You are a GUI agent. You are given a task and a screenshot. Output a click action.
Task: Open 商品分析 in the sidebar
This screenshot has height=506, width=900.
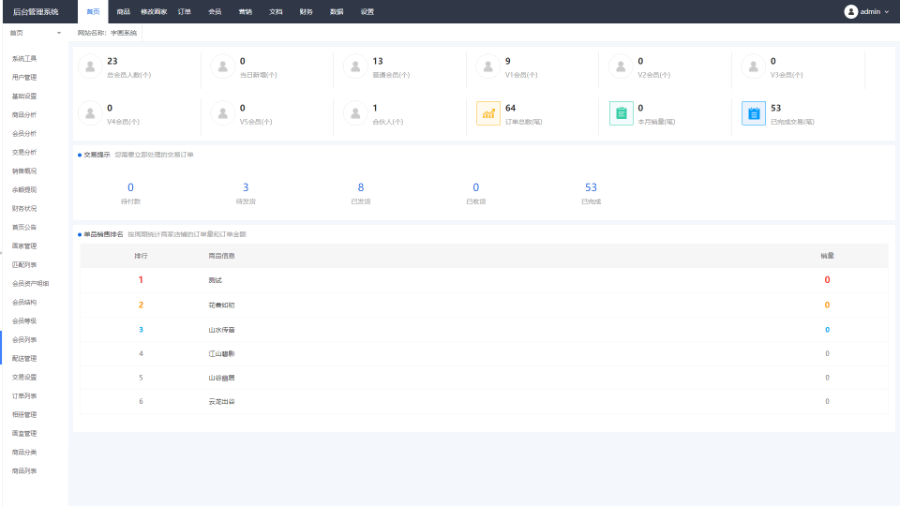point(24,115)
